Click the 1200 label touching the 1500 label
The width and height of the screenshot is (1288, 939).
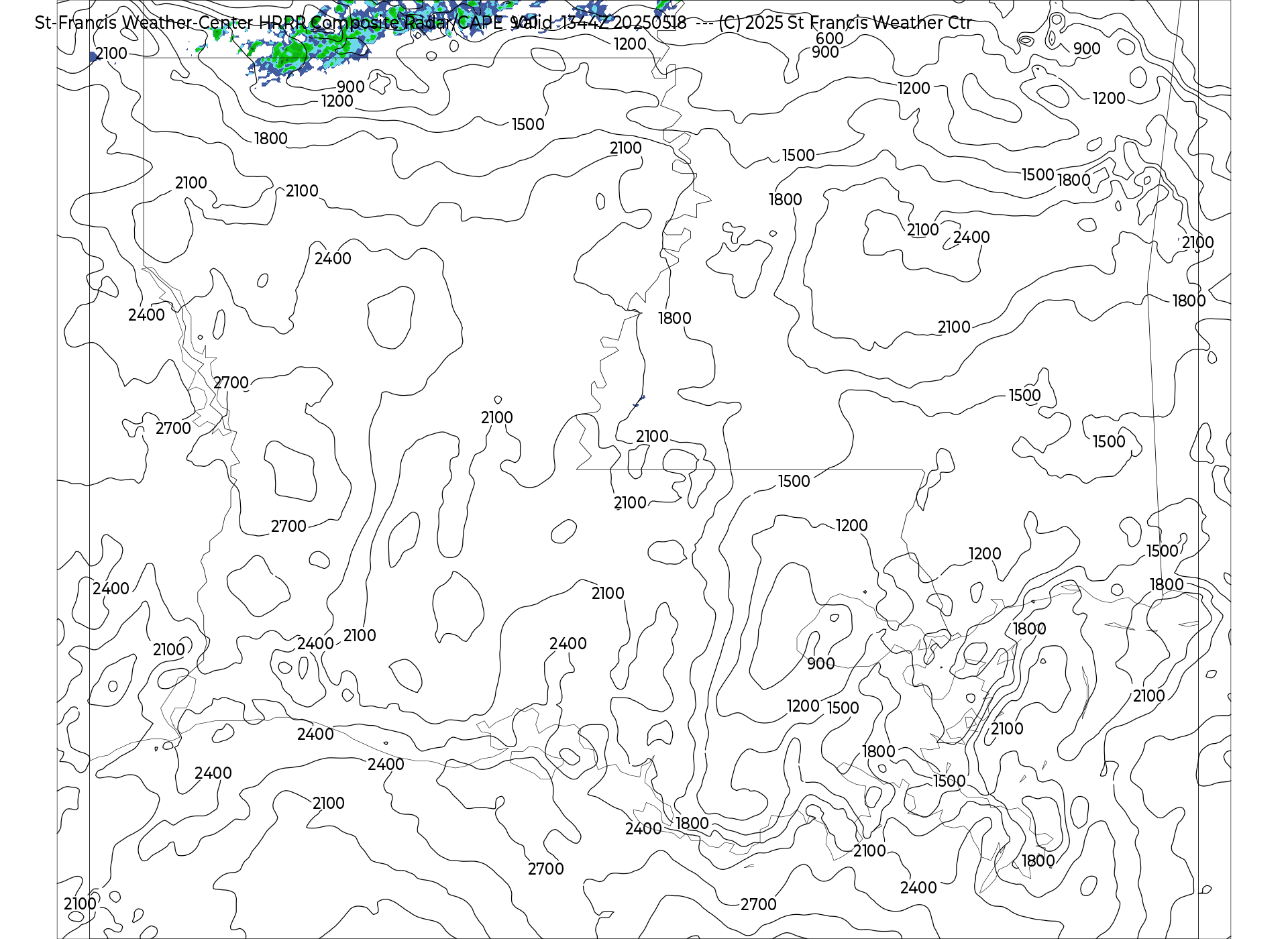point(803,706)
